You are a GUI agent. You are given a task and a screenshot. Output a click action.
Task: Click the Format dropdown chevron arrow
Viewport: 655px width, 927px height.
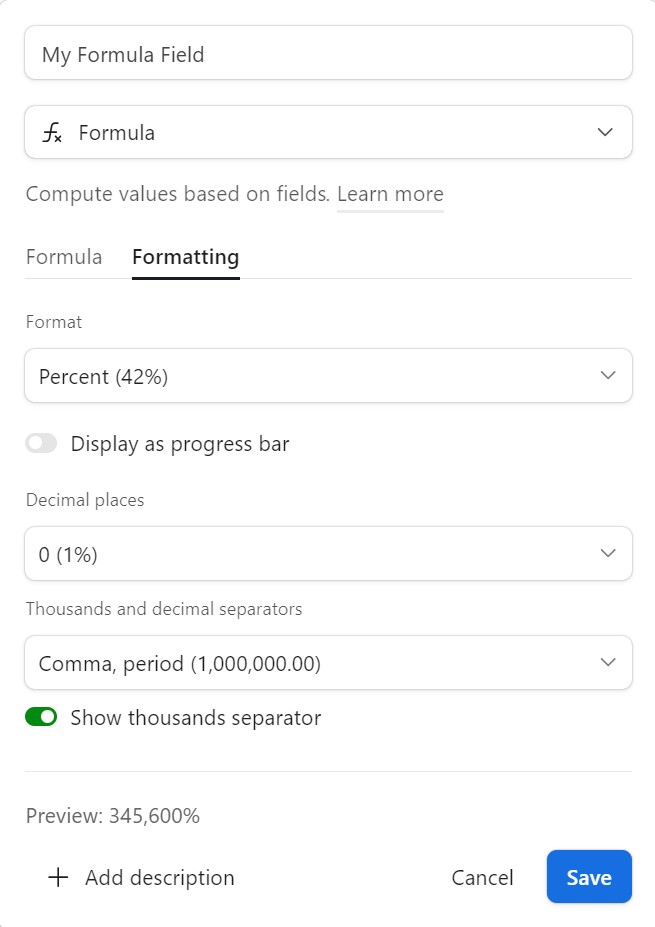pos(607,376)
